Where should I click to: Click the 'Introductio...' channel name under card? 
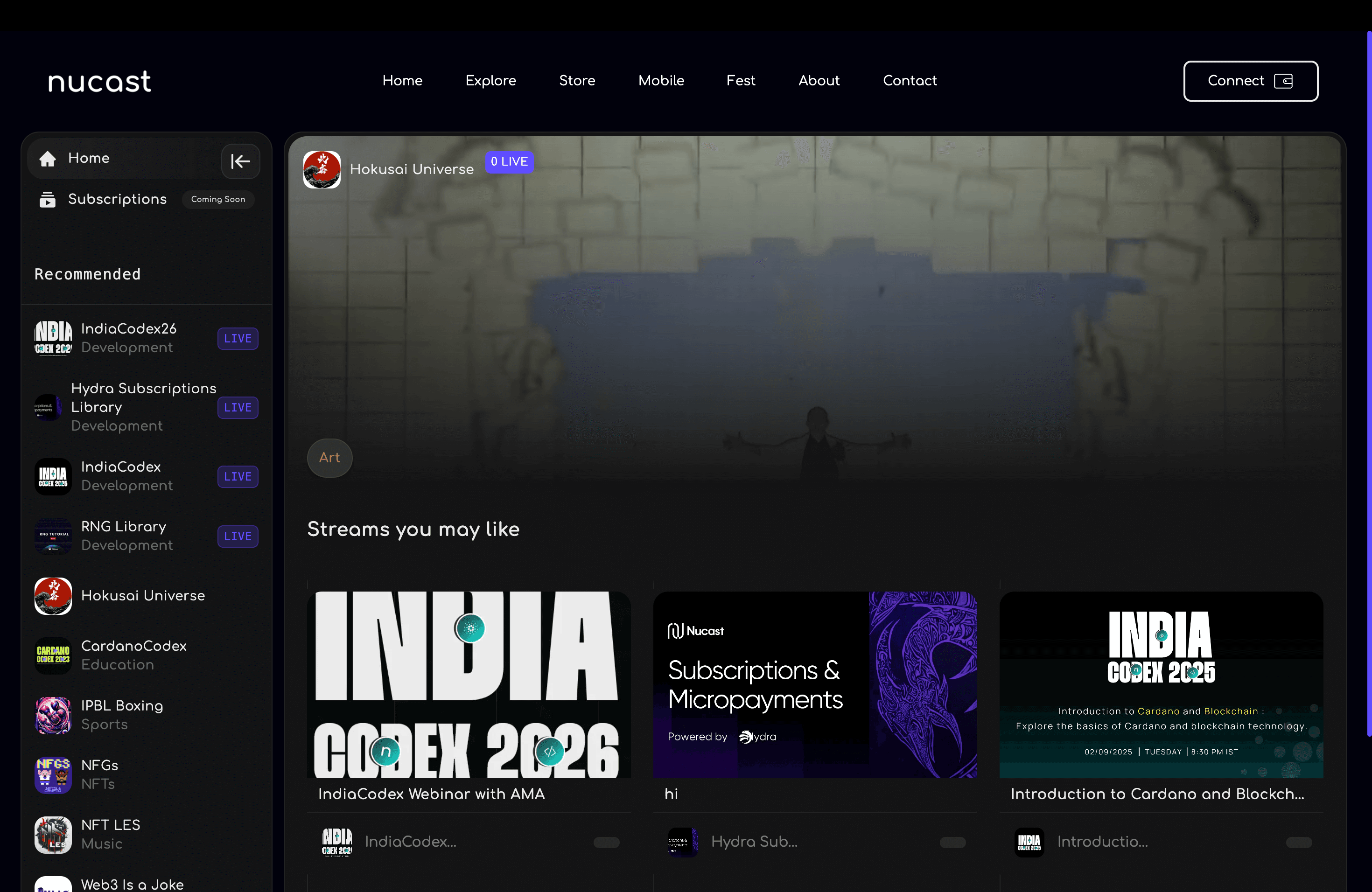click(1102, 842)
